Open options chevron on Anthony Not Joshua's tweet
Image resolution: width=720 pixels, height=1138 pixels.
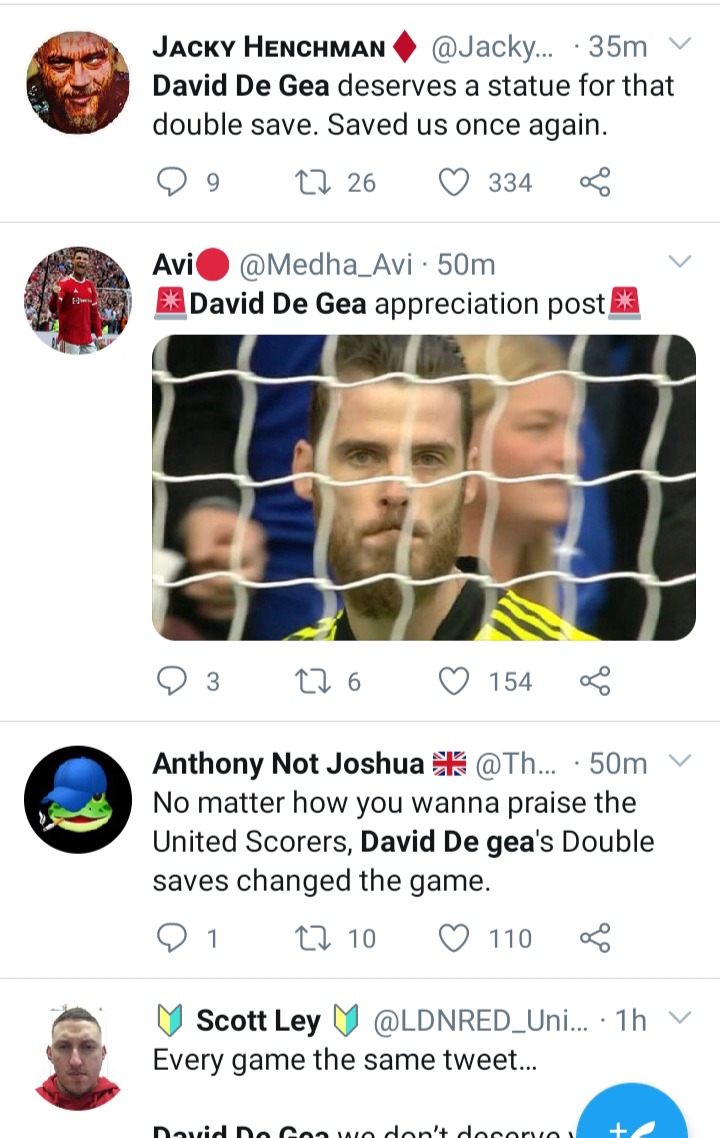click(x=679, y=761)
